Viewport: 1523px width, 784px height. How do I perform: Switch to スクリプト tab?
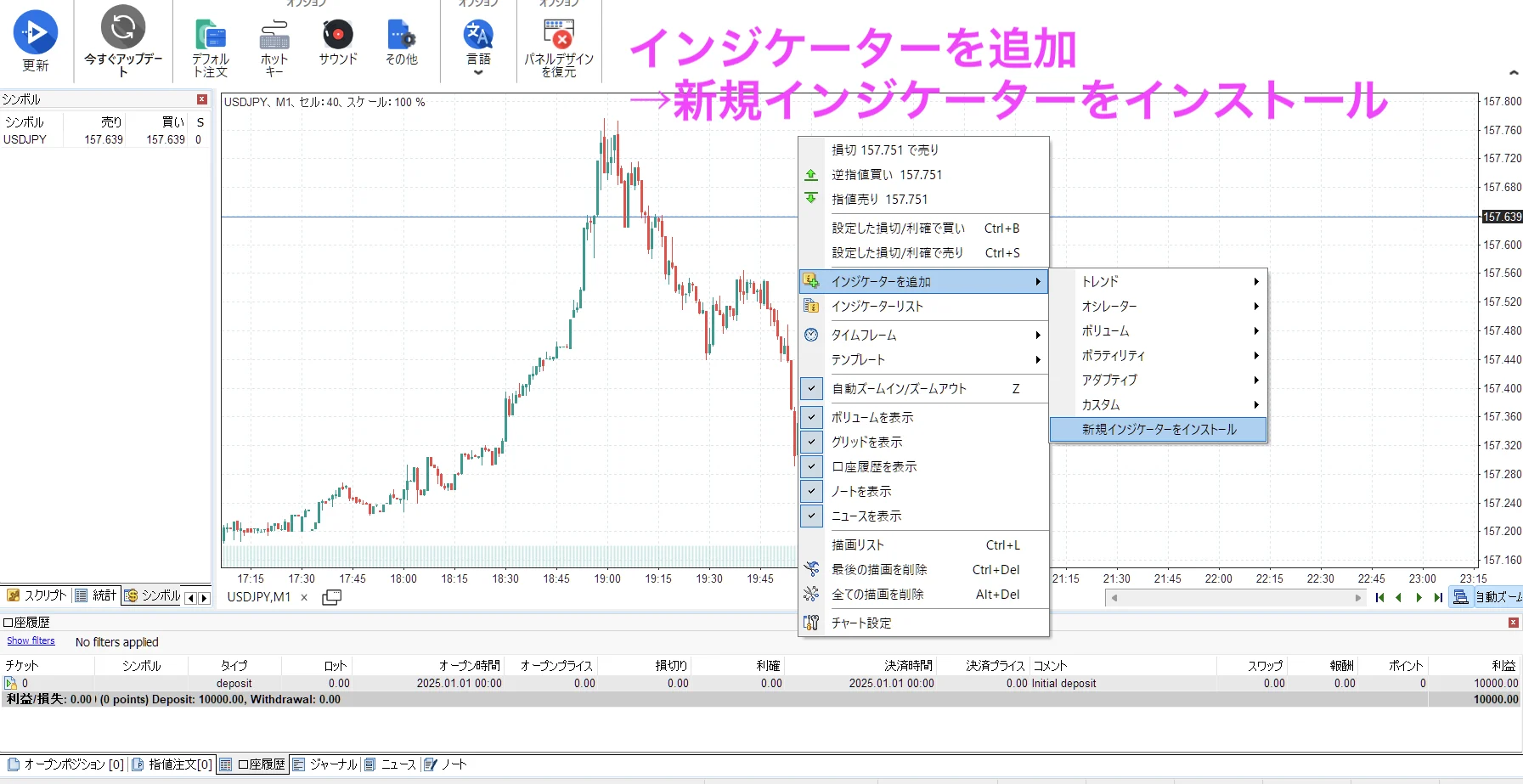click(x=36, y=595)
